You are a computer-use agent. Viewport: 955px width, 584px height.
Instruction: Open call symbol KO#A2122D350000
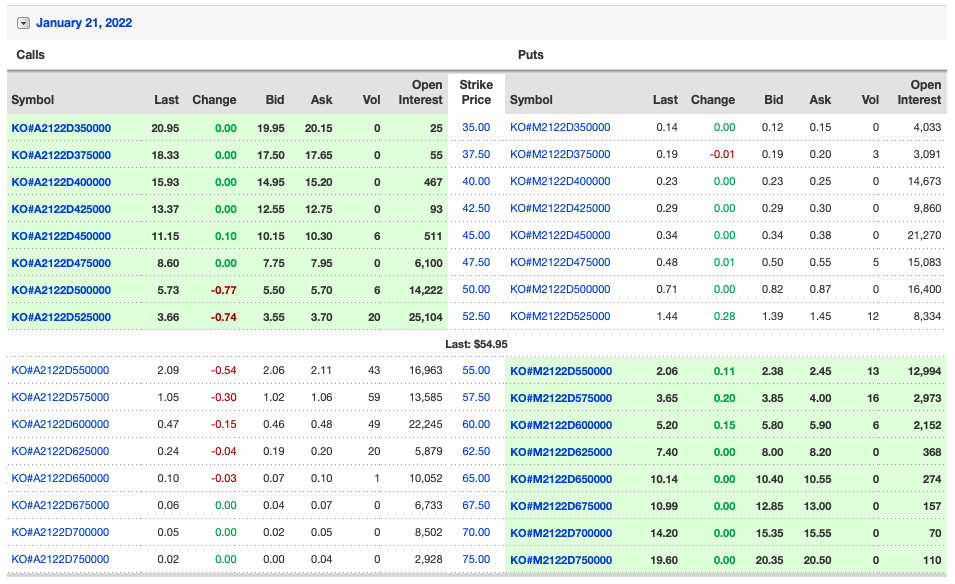pyautogui.click(x=61, y=128)
